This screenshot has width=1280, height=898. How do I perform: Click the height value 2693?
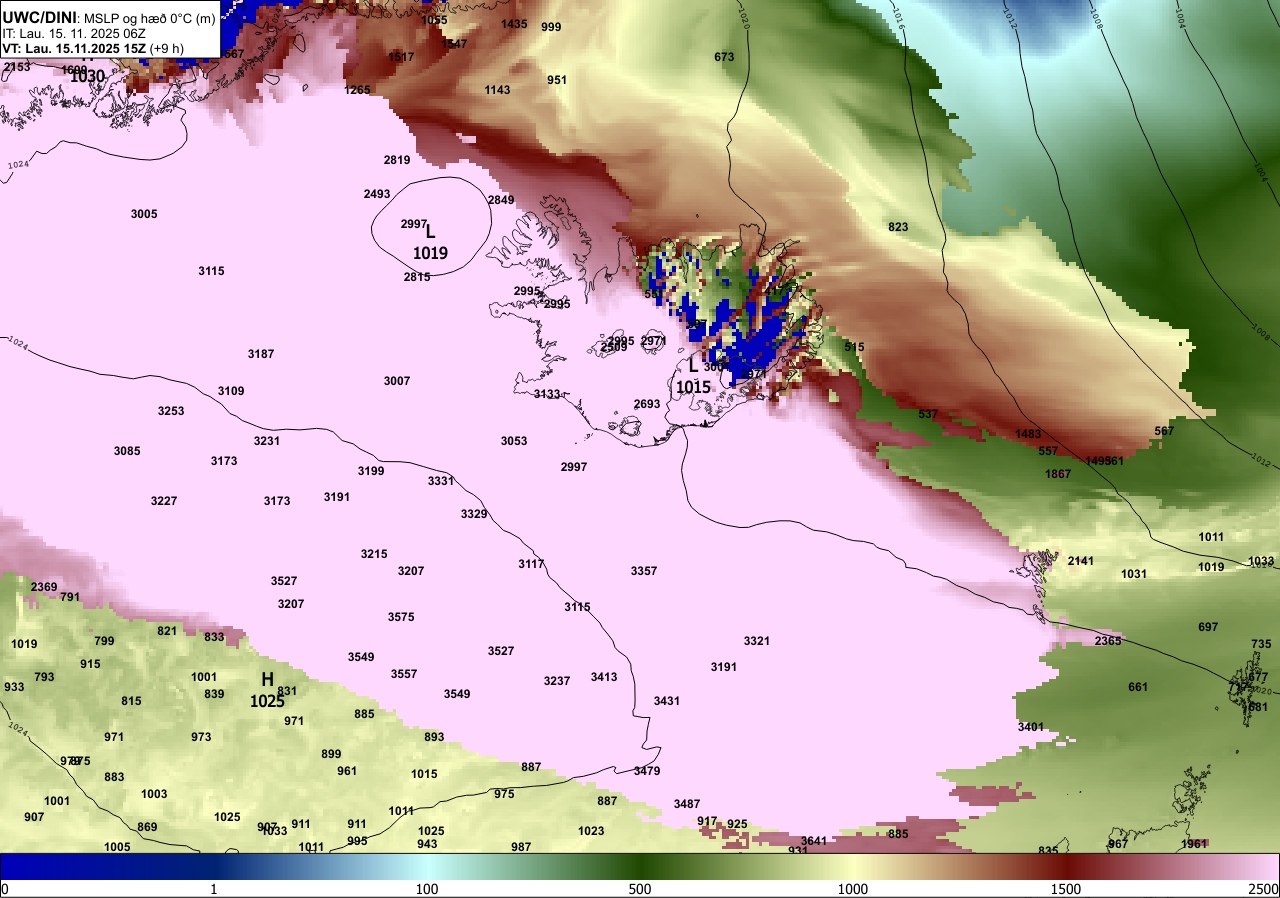click(647, 404)
